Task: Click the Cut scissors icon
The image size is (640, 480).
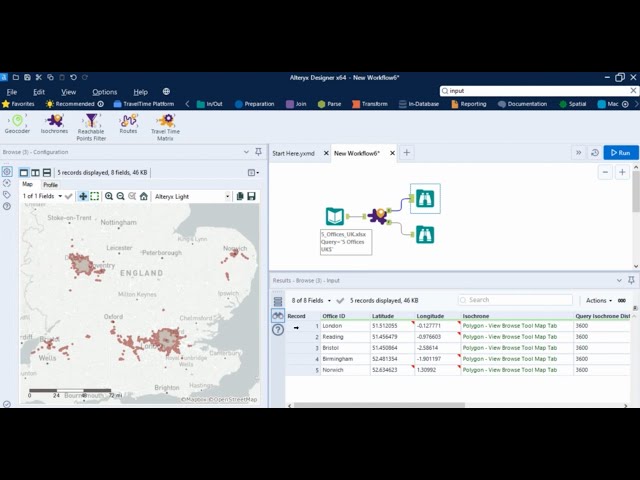Action: [x=39, y=77]
